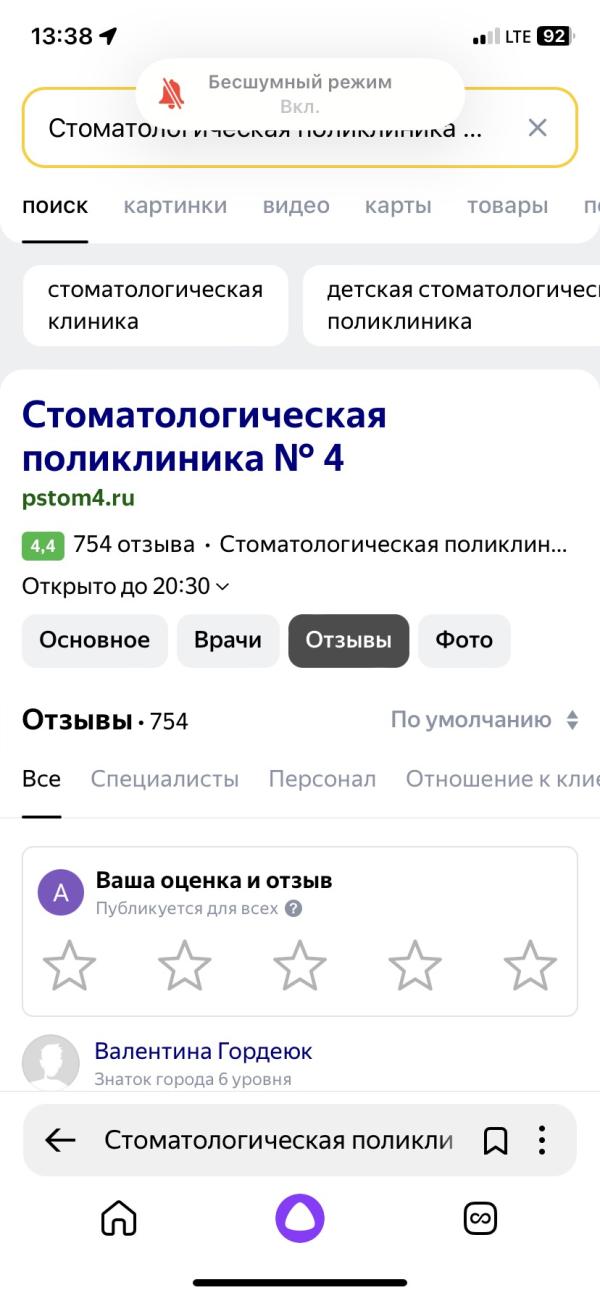Open the tabs switcher icon
Screen dimensions: 600x1297
(481, 1218)
